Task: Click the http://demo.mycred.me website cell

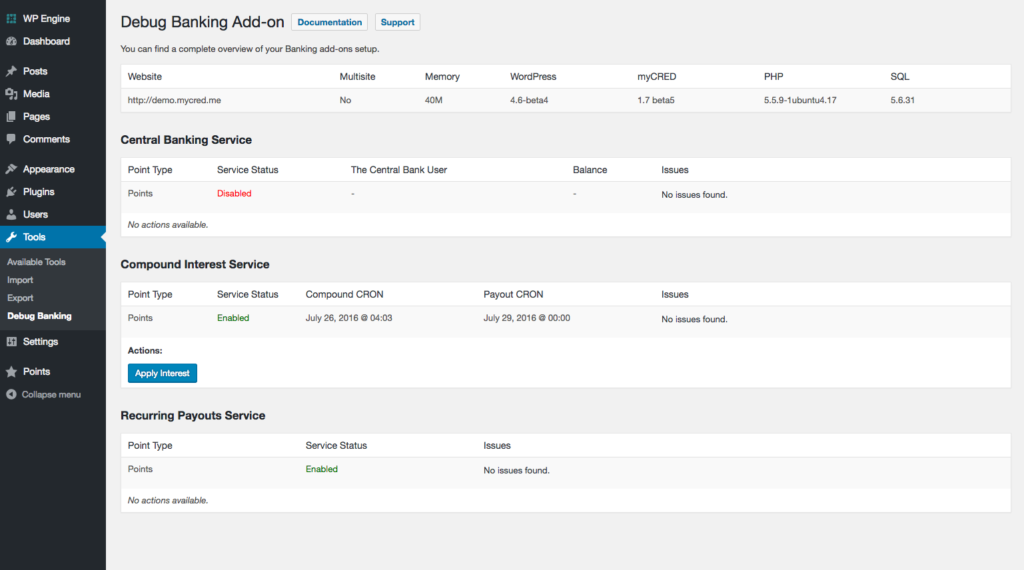Action: tap(174, 100)
